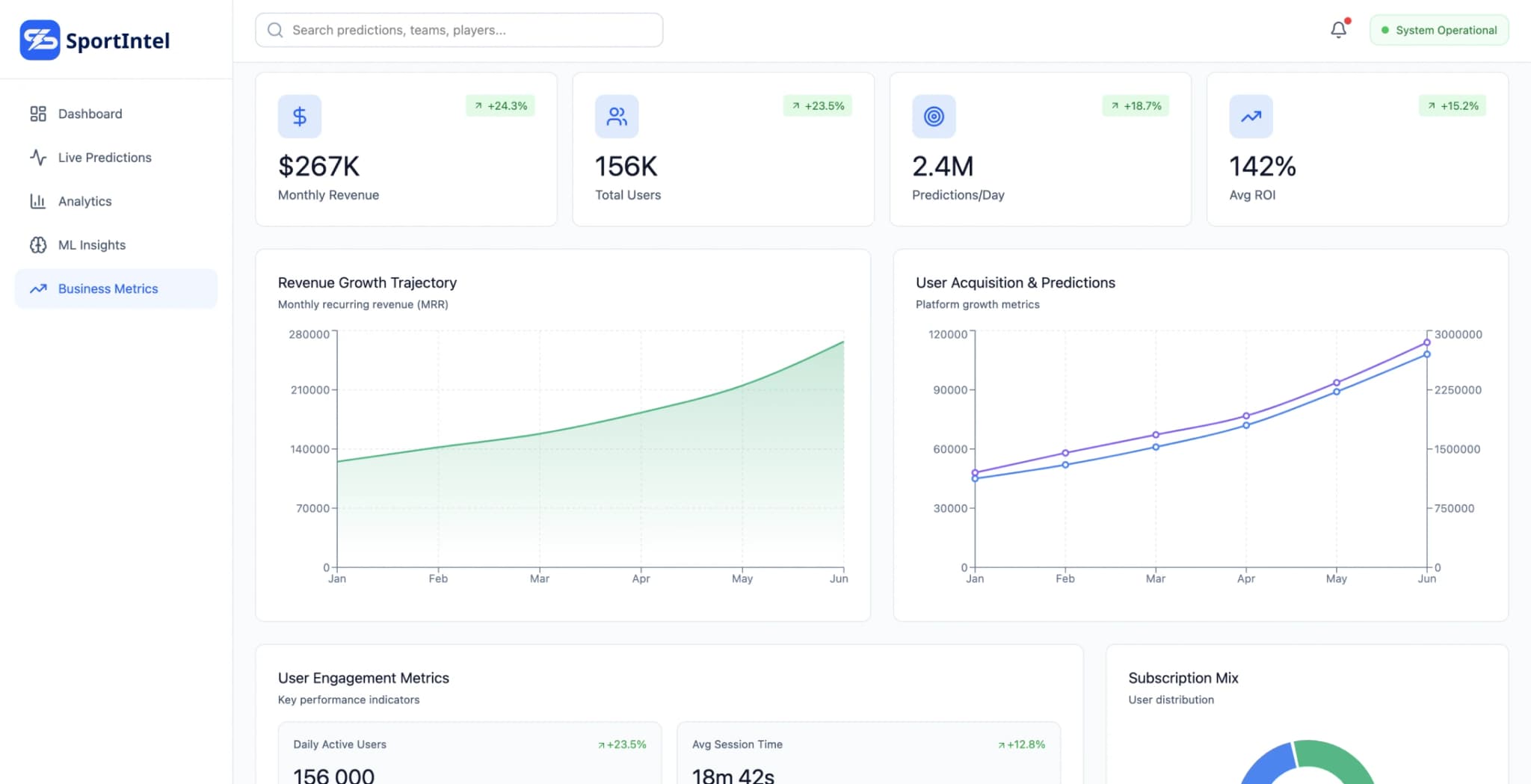Click the ML Insights brain icon

click(x=38, y=244)
